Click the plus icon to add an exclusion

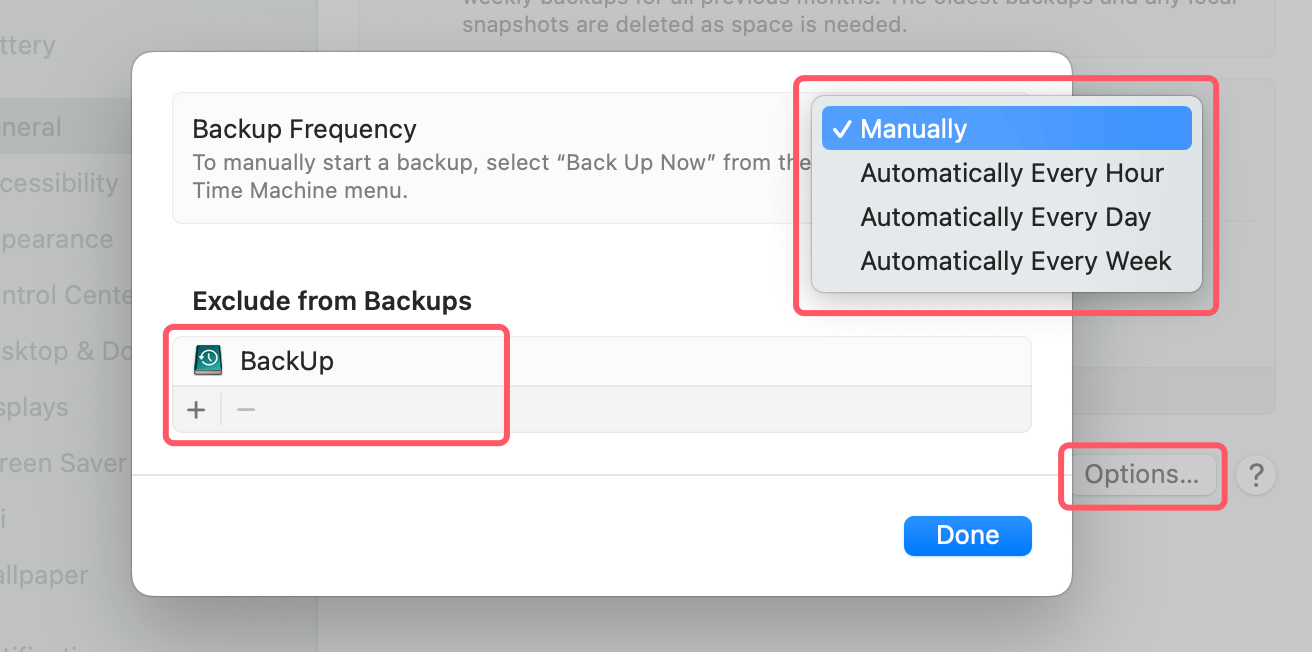pos(196,409)
